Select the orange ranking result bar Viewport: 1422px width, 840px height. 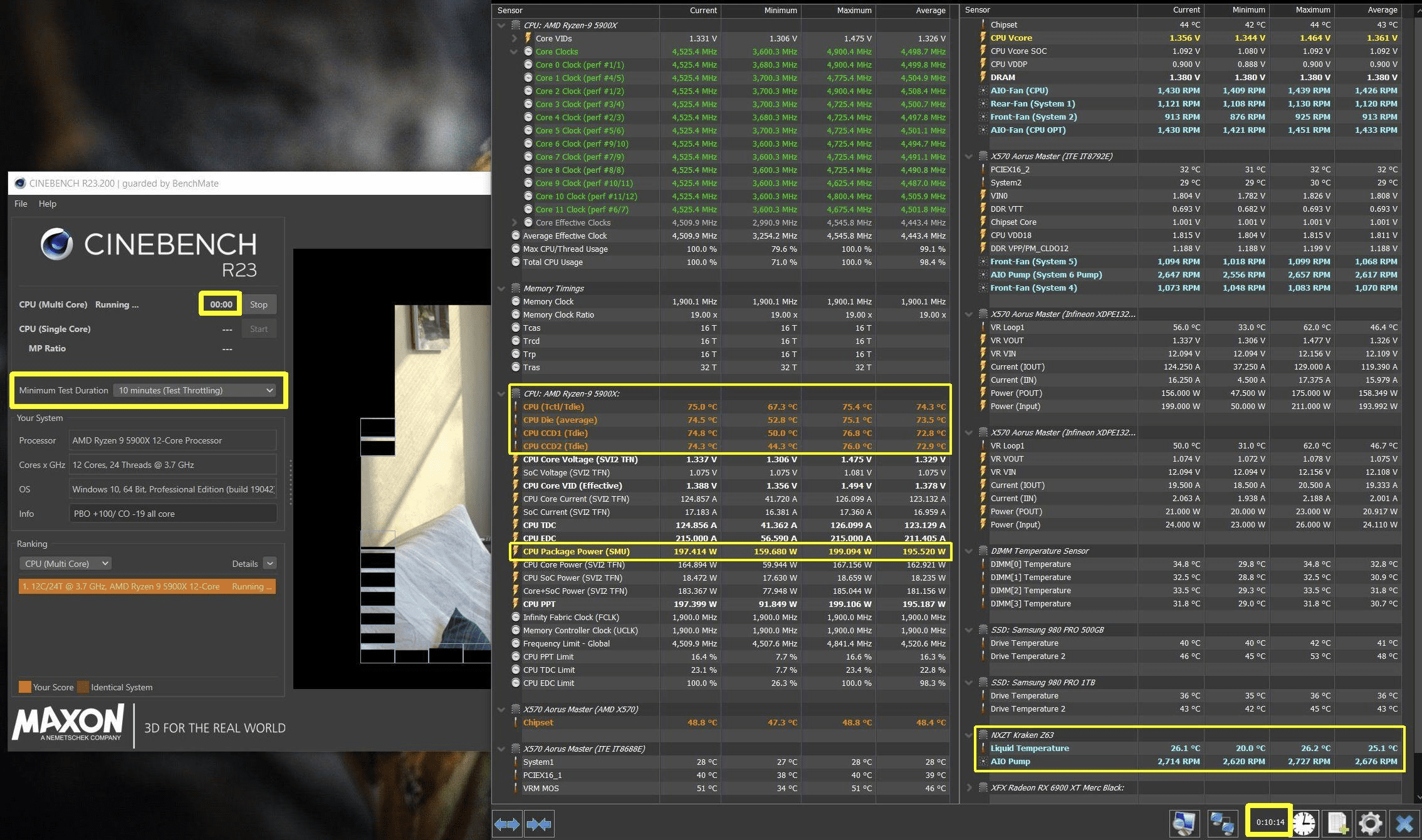coord(147,586)
